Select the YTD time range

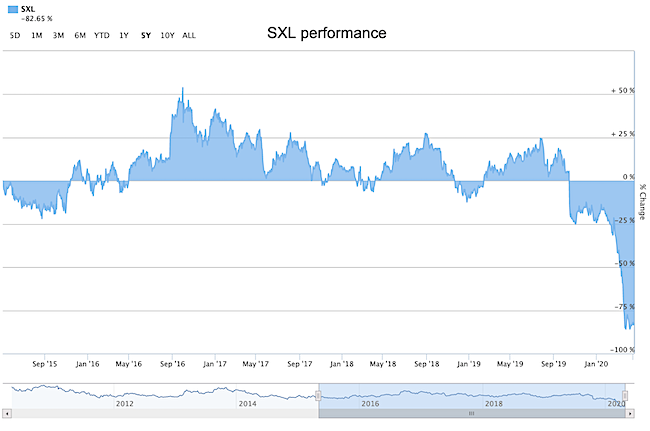(x=102, y=36)
